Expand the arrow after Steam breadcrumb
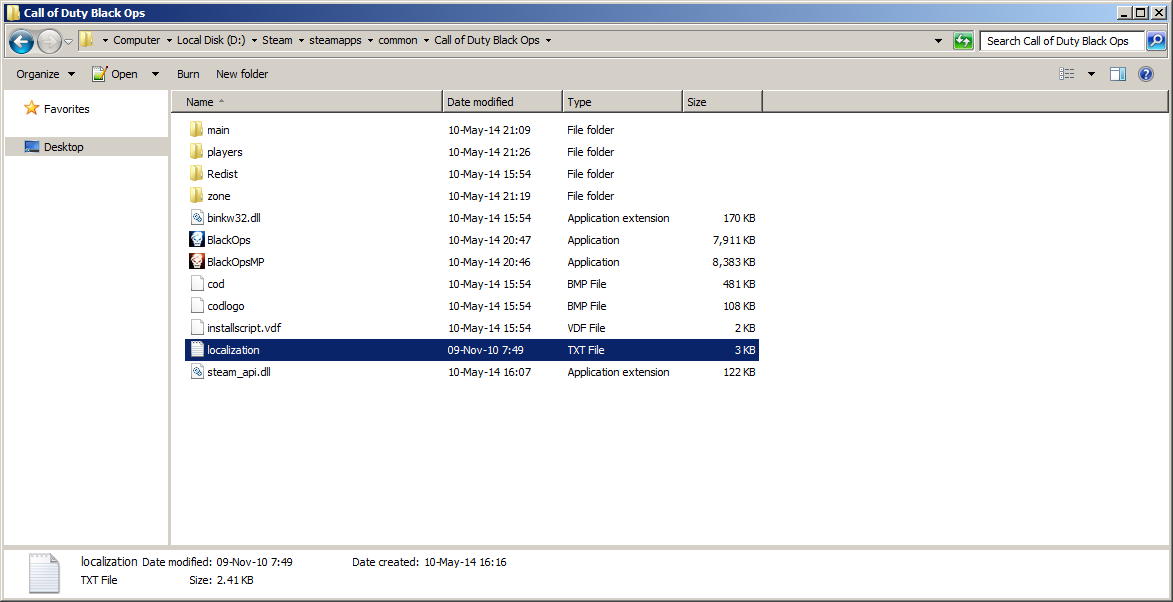Screen dimensions: 1173x602 (301, 41)
